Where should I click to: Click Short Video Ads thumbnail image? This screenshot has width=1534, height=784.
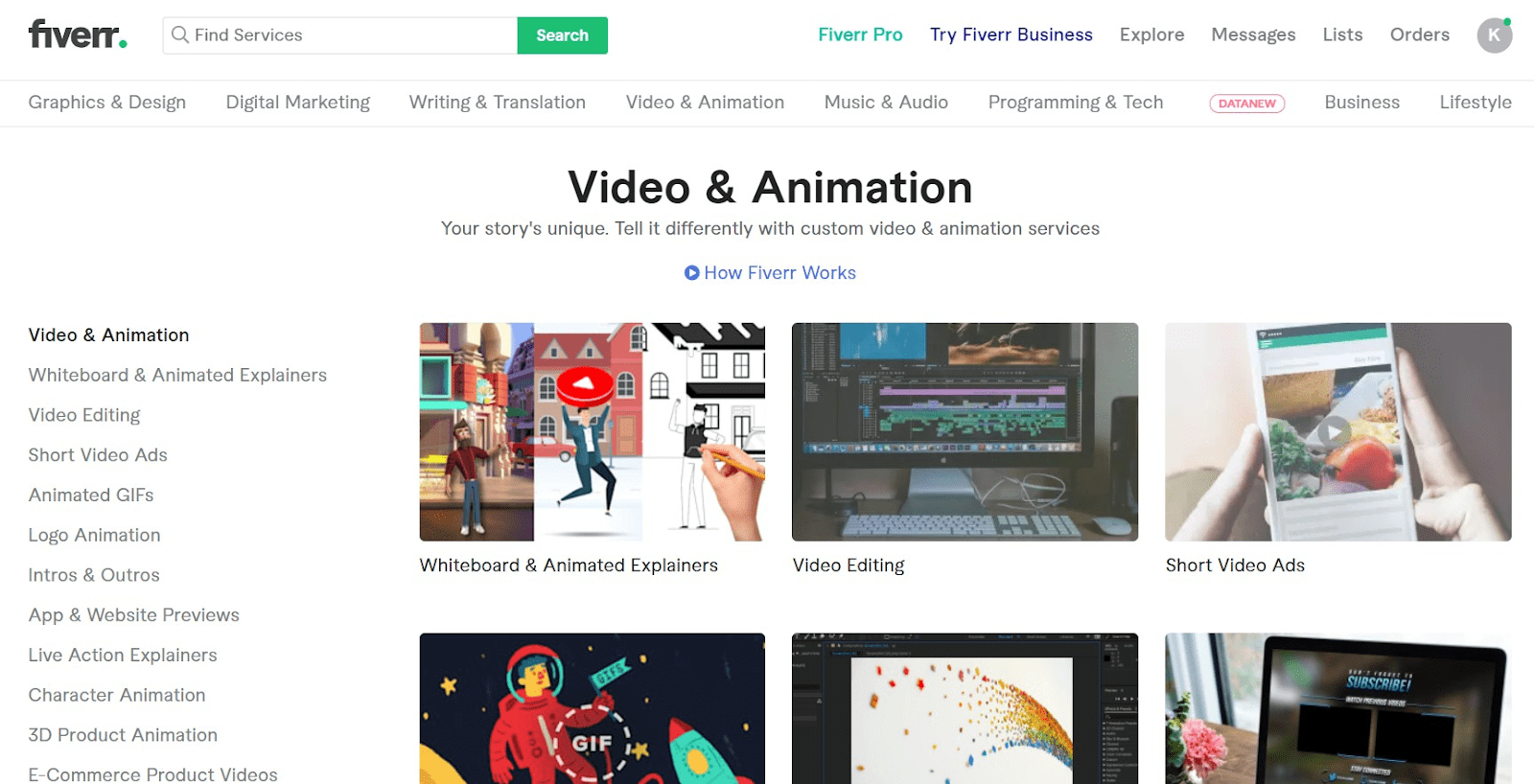[x=1338, y=432]
